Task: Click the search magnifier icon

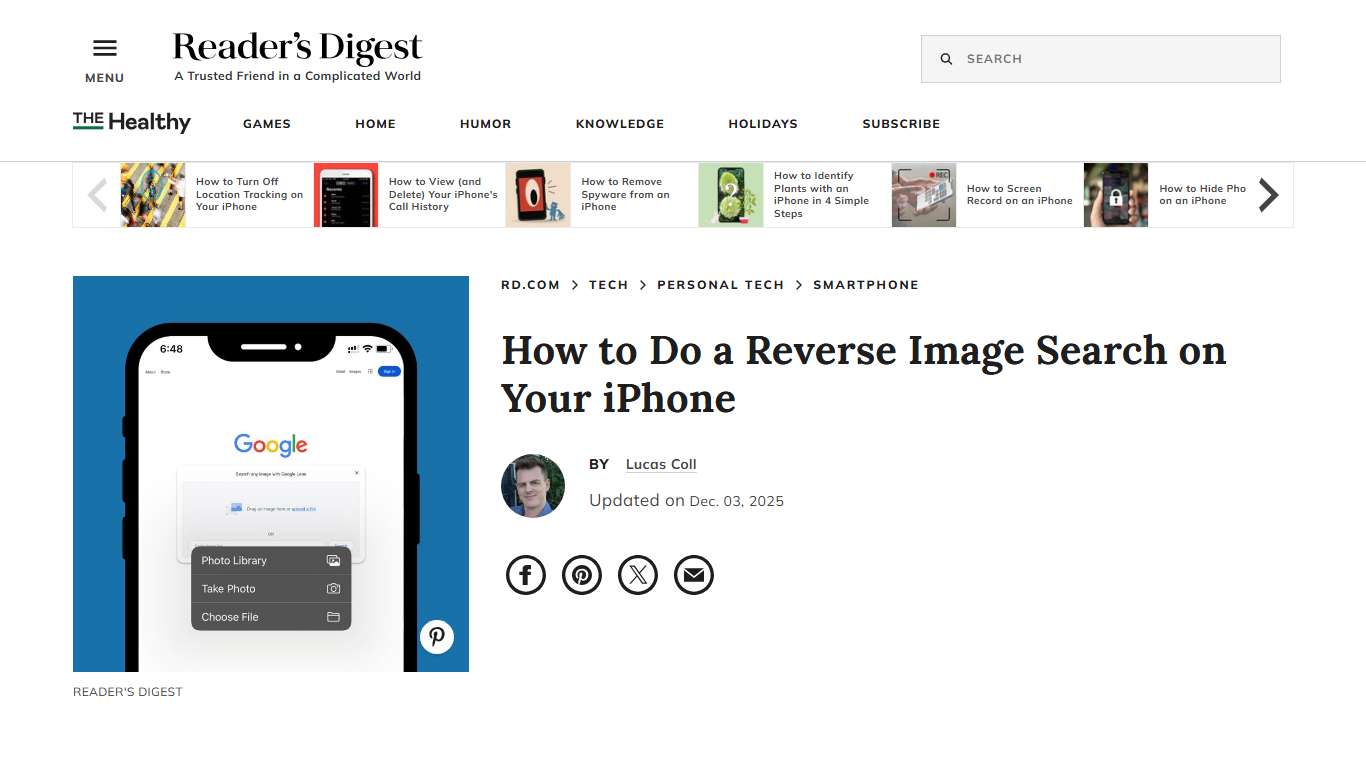Action: (946, 58)
